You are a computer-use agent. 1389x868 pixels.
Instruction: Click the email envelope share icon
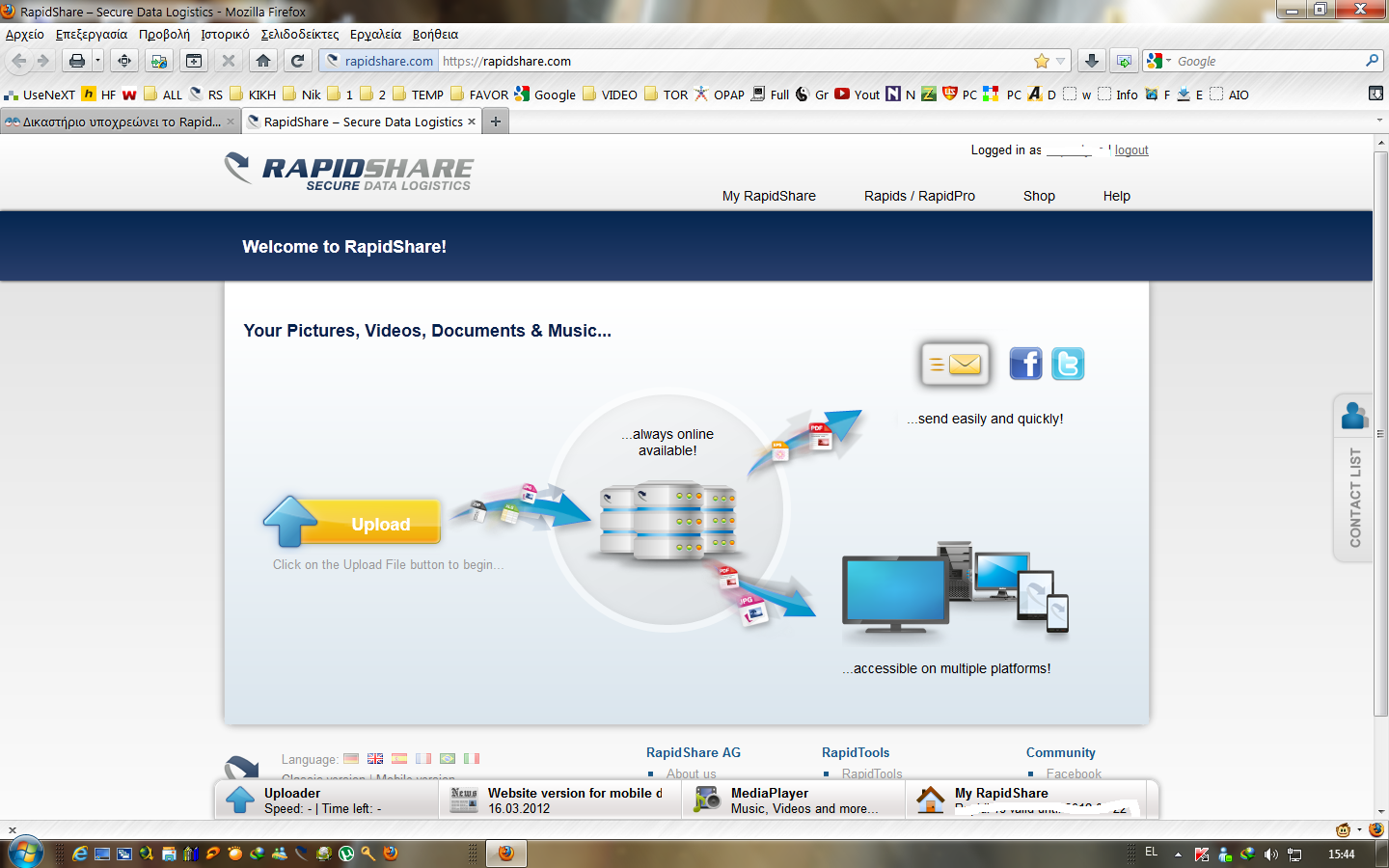(955, 365)
